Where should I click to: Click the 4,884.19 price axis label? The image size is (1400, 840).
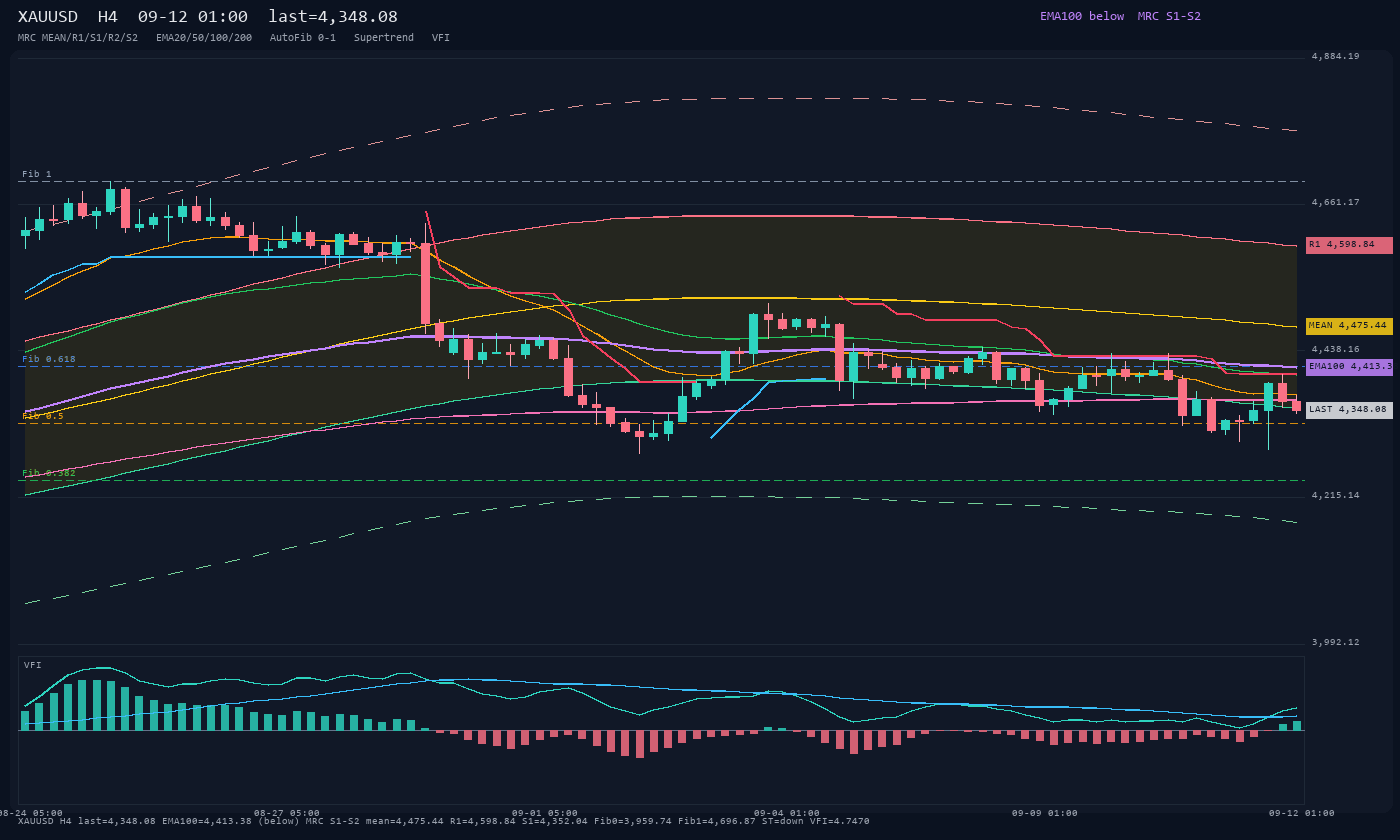(1336, 57)
